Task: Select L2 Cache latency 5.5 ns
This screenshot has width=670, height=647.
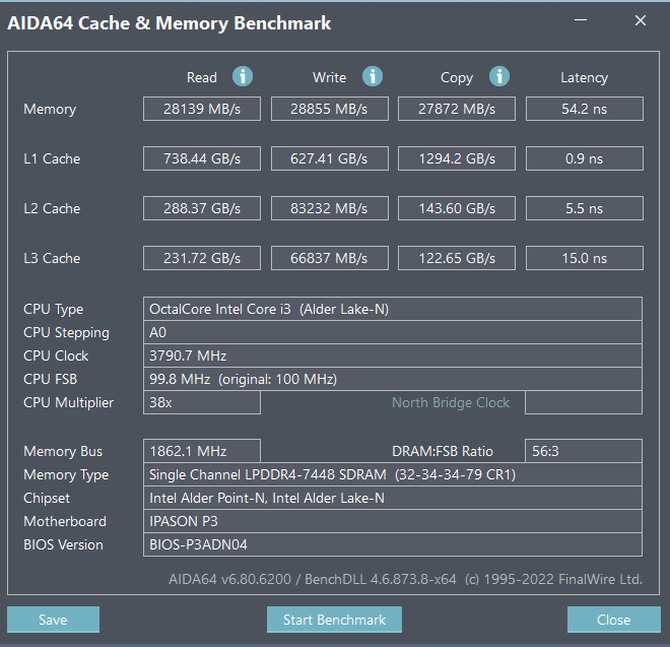Action: pyautogui.click(x=584, y=208)
